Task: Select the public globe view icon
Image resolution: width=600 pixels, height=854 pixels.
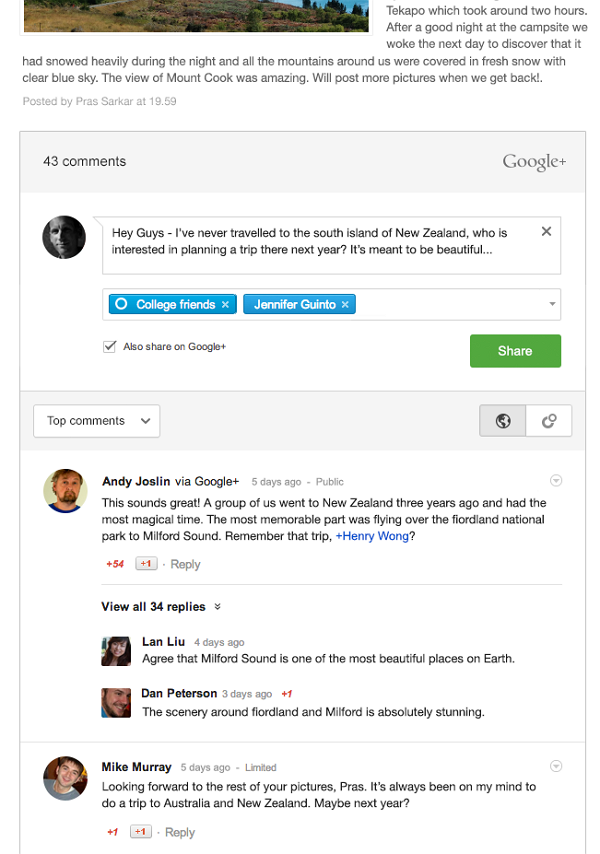Action: [x=503, y=420]
